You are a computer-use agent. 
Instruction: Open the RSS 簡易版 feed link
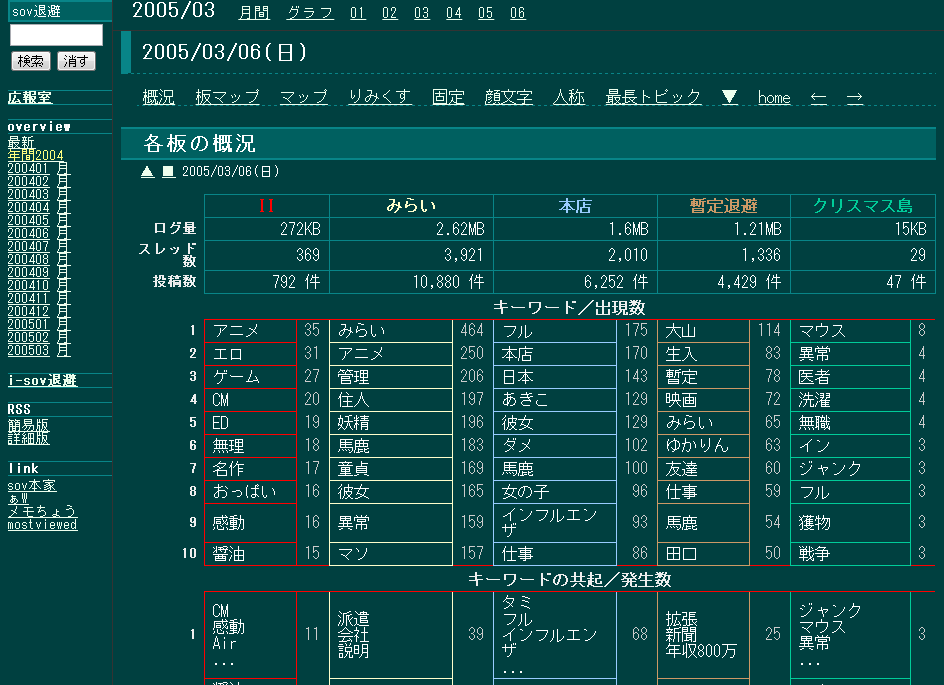28,425
